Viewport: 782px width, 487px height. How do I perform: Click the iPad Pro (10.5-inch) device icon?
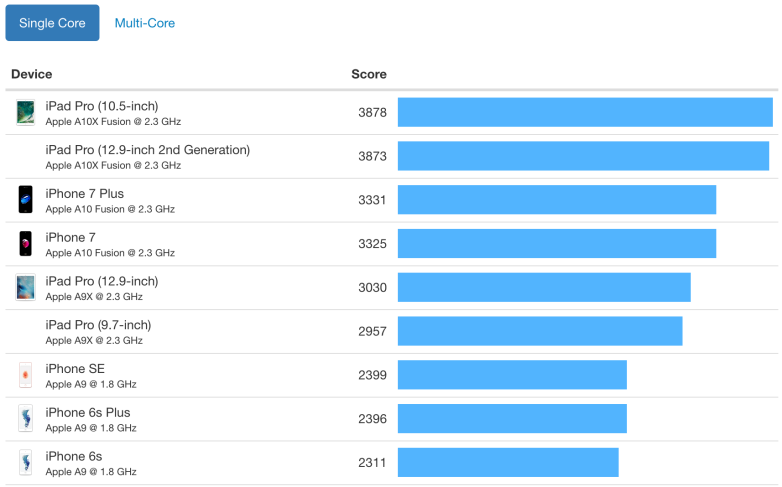click(x=25, y=112)
